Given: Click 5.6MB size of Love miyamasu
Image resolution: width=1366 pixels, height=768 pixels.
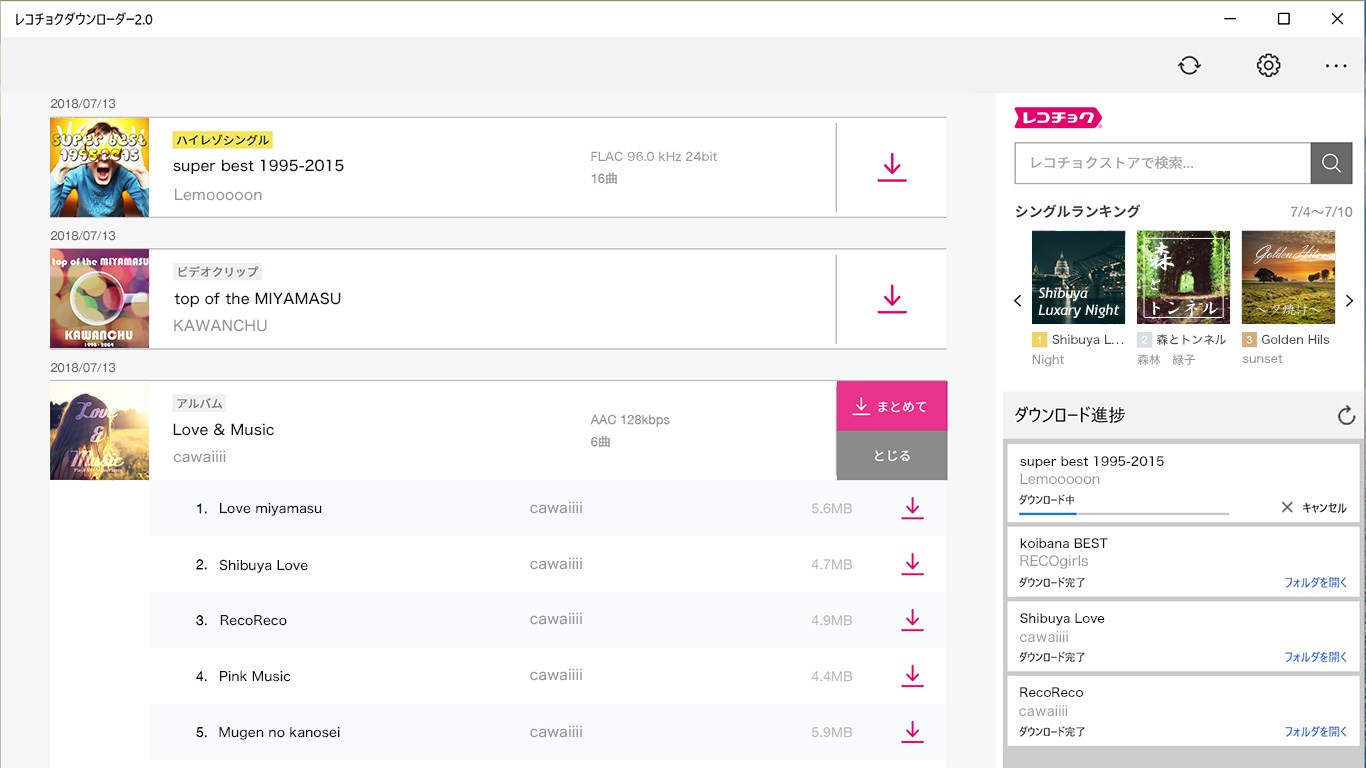Looking at the screenshot, I should tap(831, 509).
